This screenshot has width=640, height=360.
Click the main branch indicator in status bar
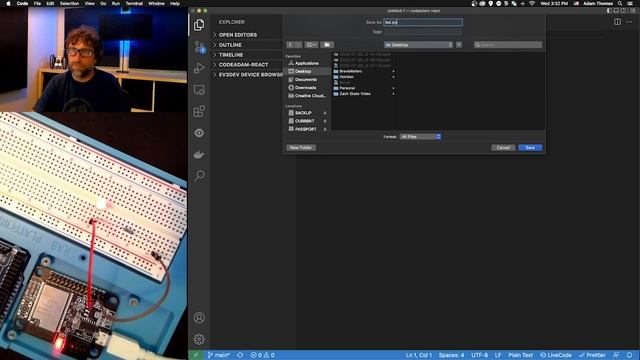tap(219, 355)
